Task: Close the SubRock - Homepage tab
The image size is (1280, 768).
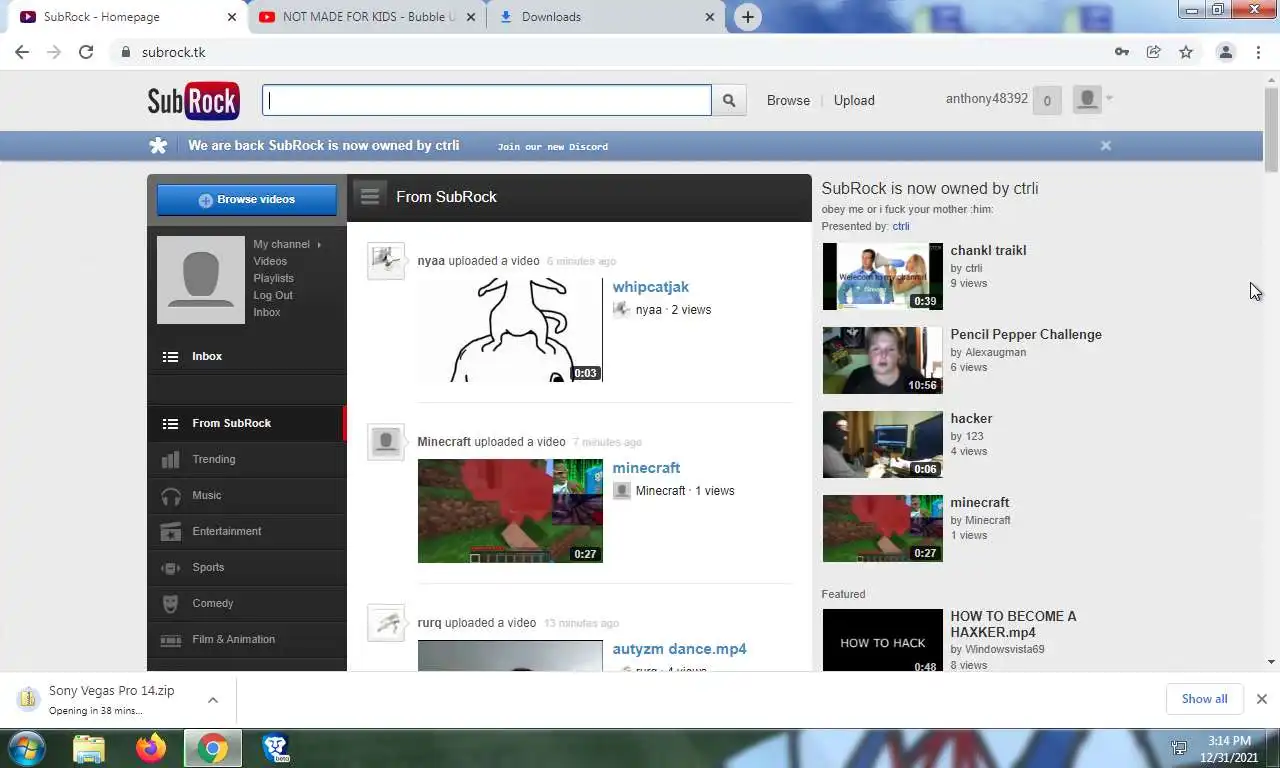Action: 232,17
